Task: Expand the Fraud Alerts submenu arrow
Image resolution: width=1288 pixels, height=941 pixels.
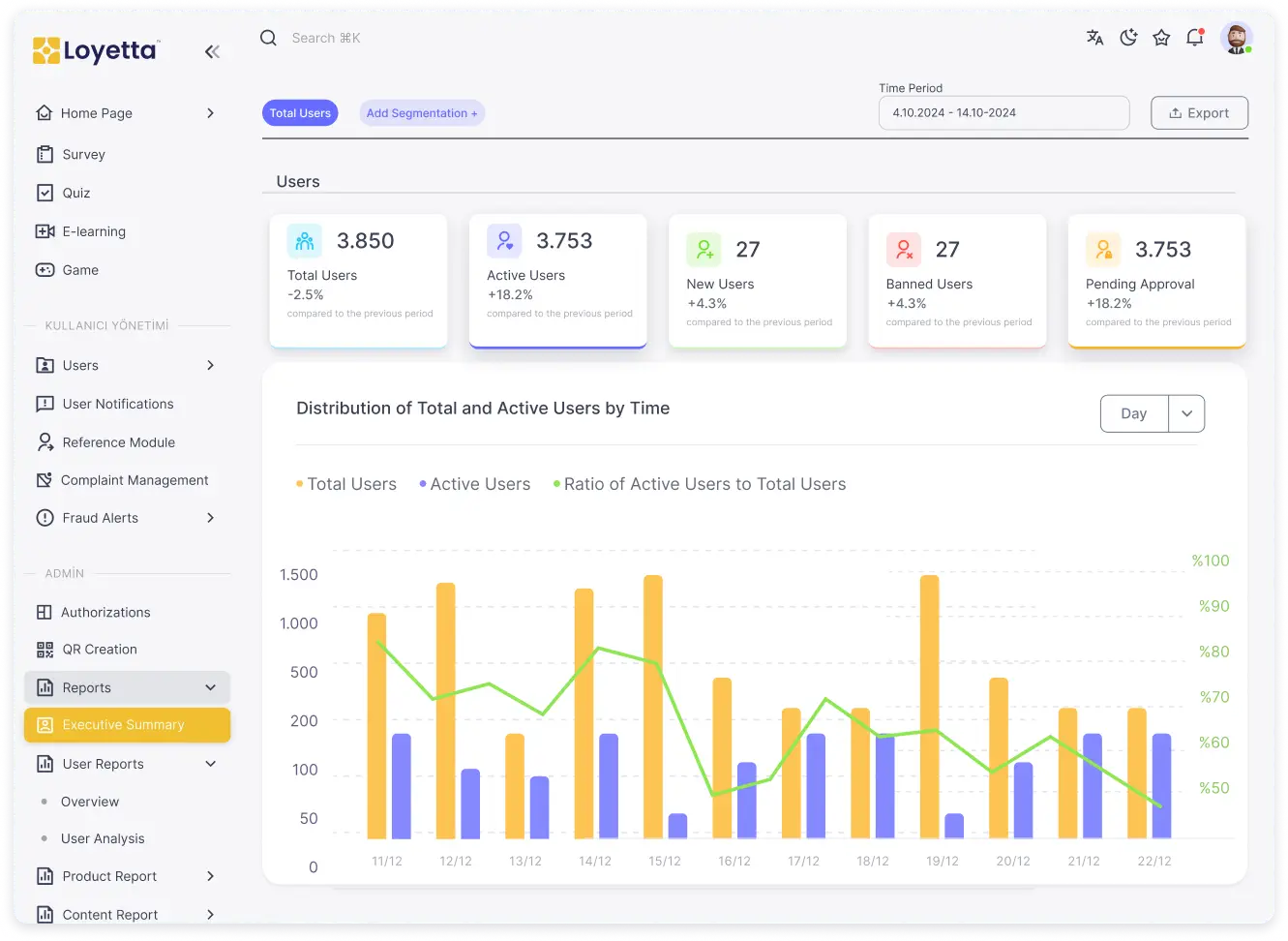Action: (x=210, y=518)
